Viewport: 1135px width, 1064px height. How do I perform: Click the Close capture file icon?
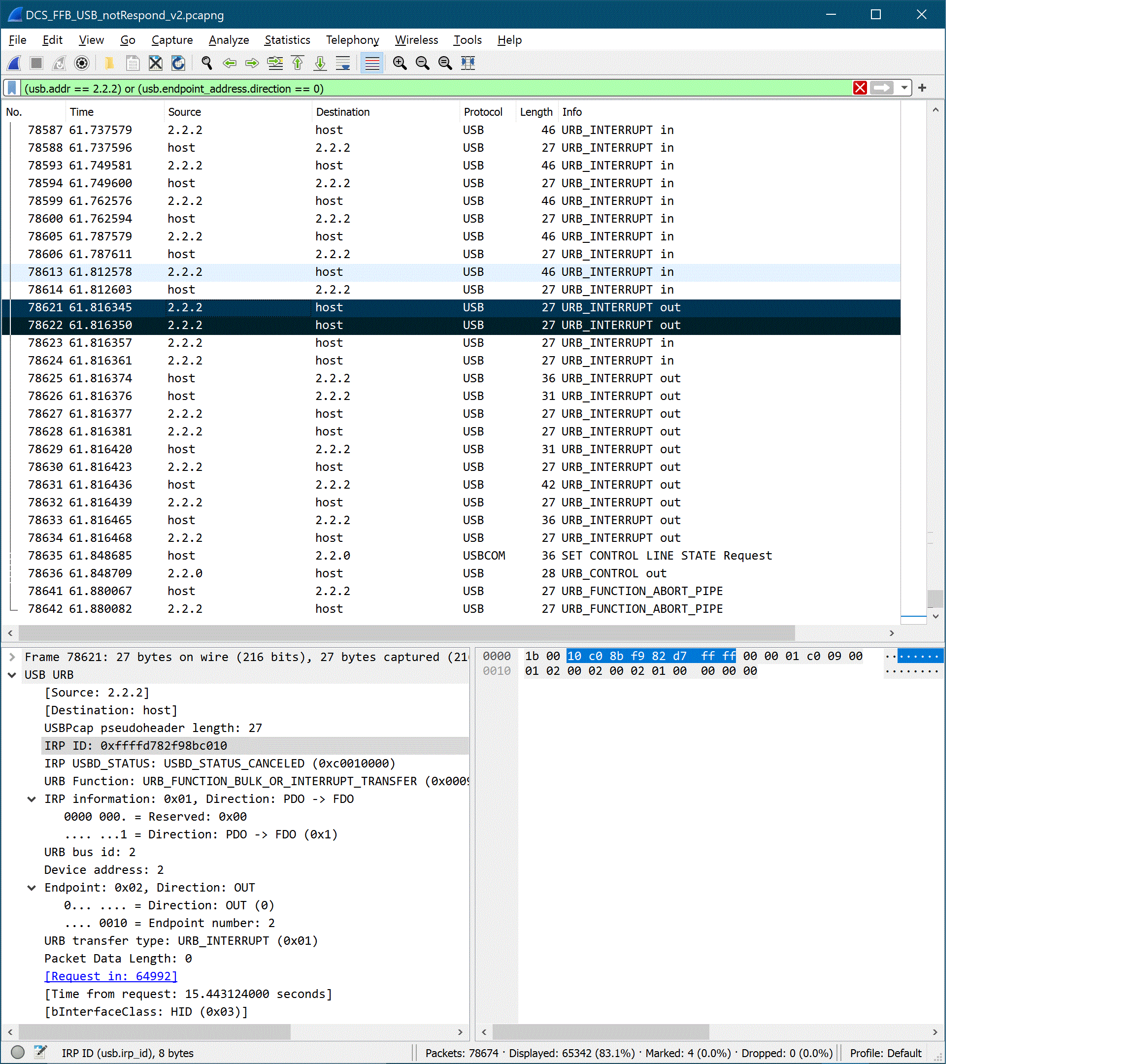[155, 63]
